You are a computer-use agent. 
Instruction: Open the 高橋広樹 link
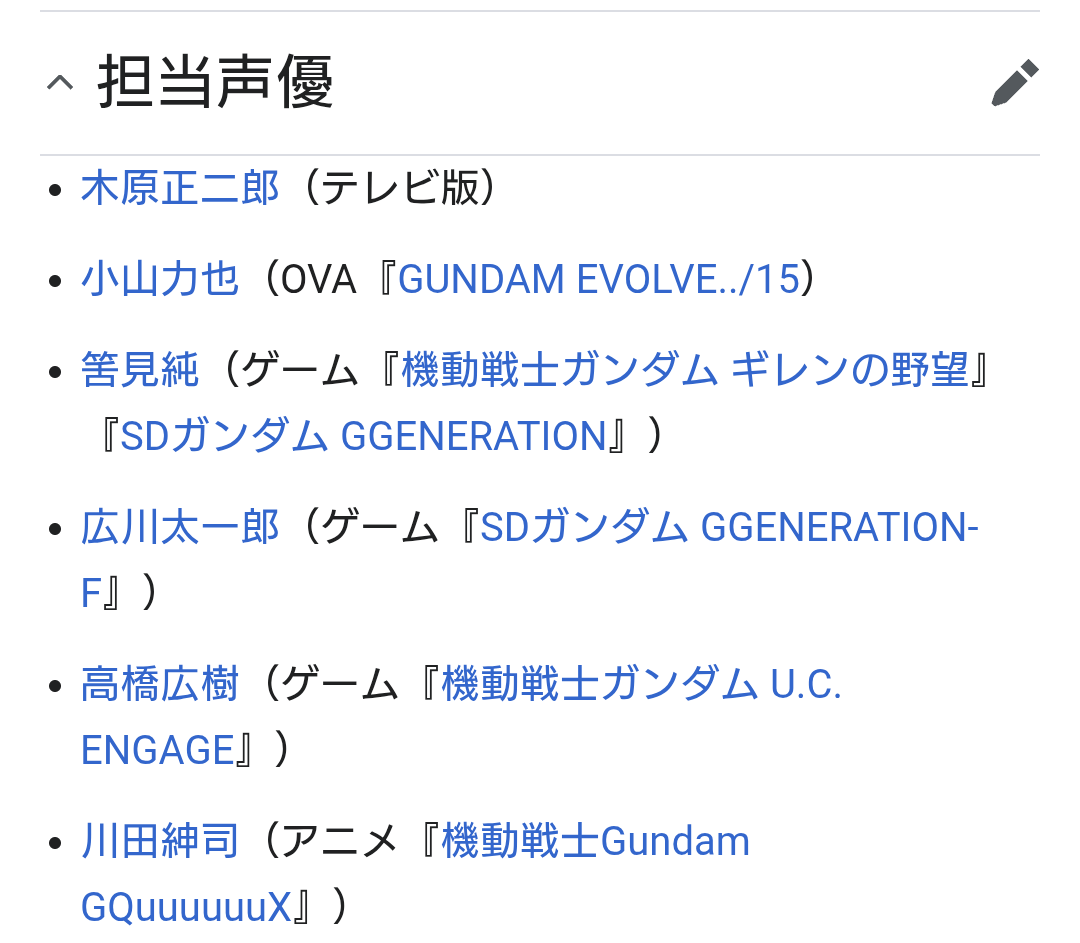pyautogui.click(x=160, y=684)
